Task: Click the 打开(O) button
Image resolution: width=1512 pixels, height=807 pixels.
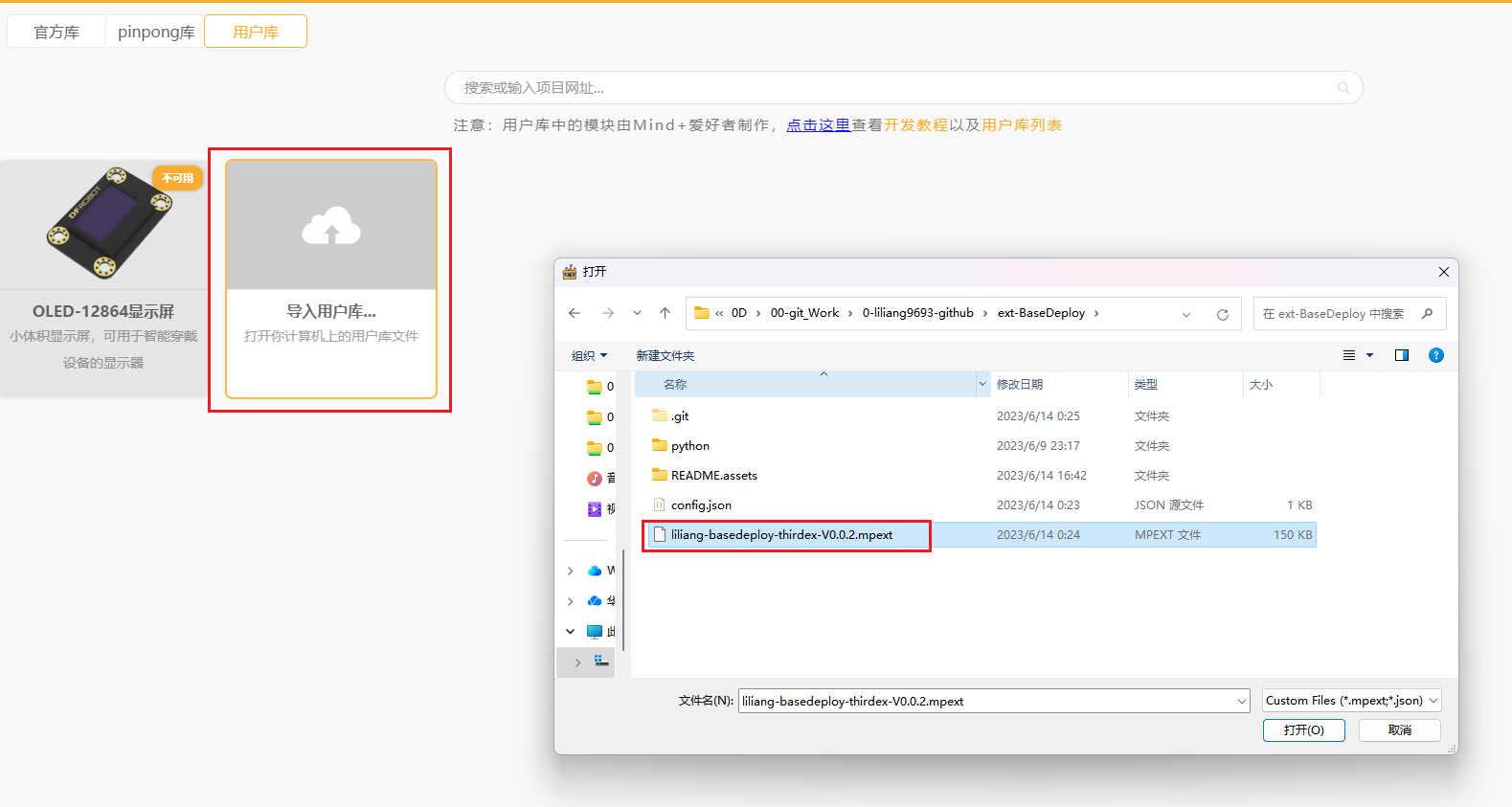Action: point(1304,730)
